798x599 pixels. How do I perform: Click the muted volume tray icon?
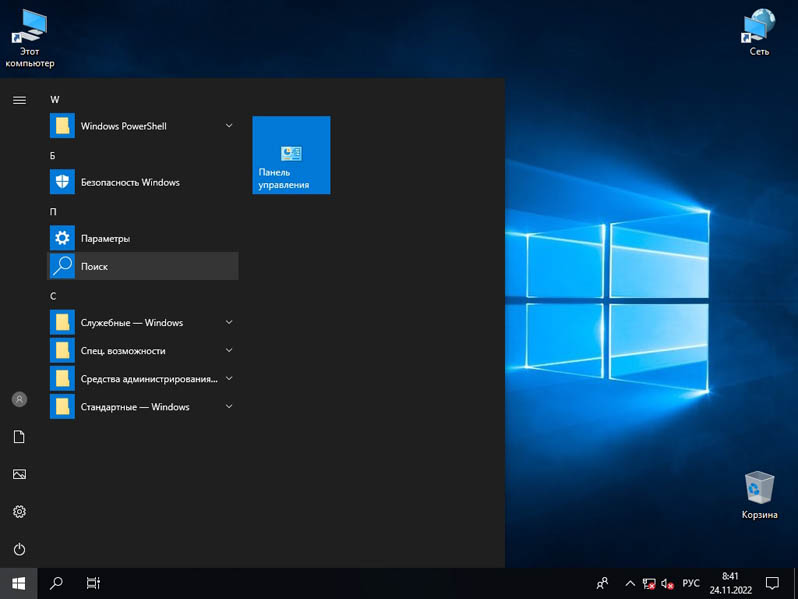click(667, 583)
